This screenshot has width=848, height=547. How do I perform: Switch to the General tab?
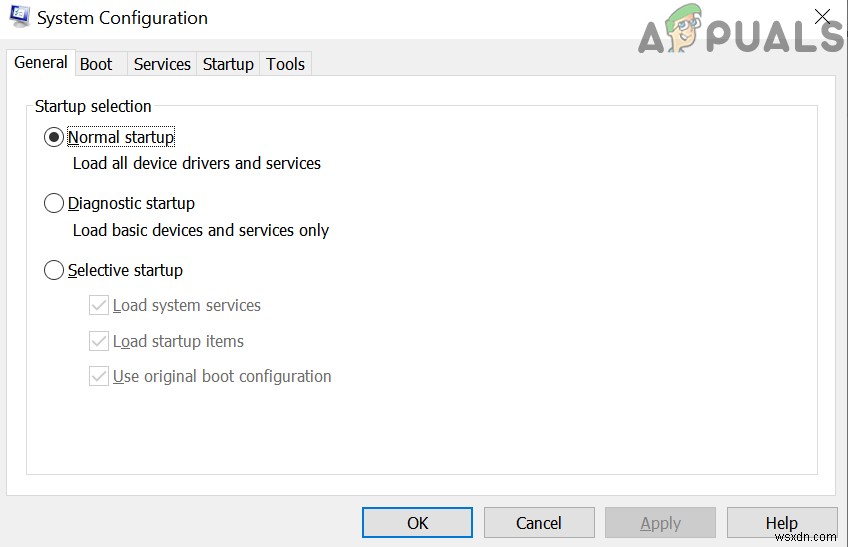[x=41, y=63]
